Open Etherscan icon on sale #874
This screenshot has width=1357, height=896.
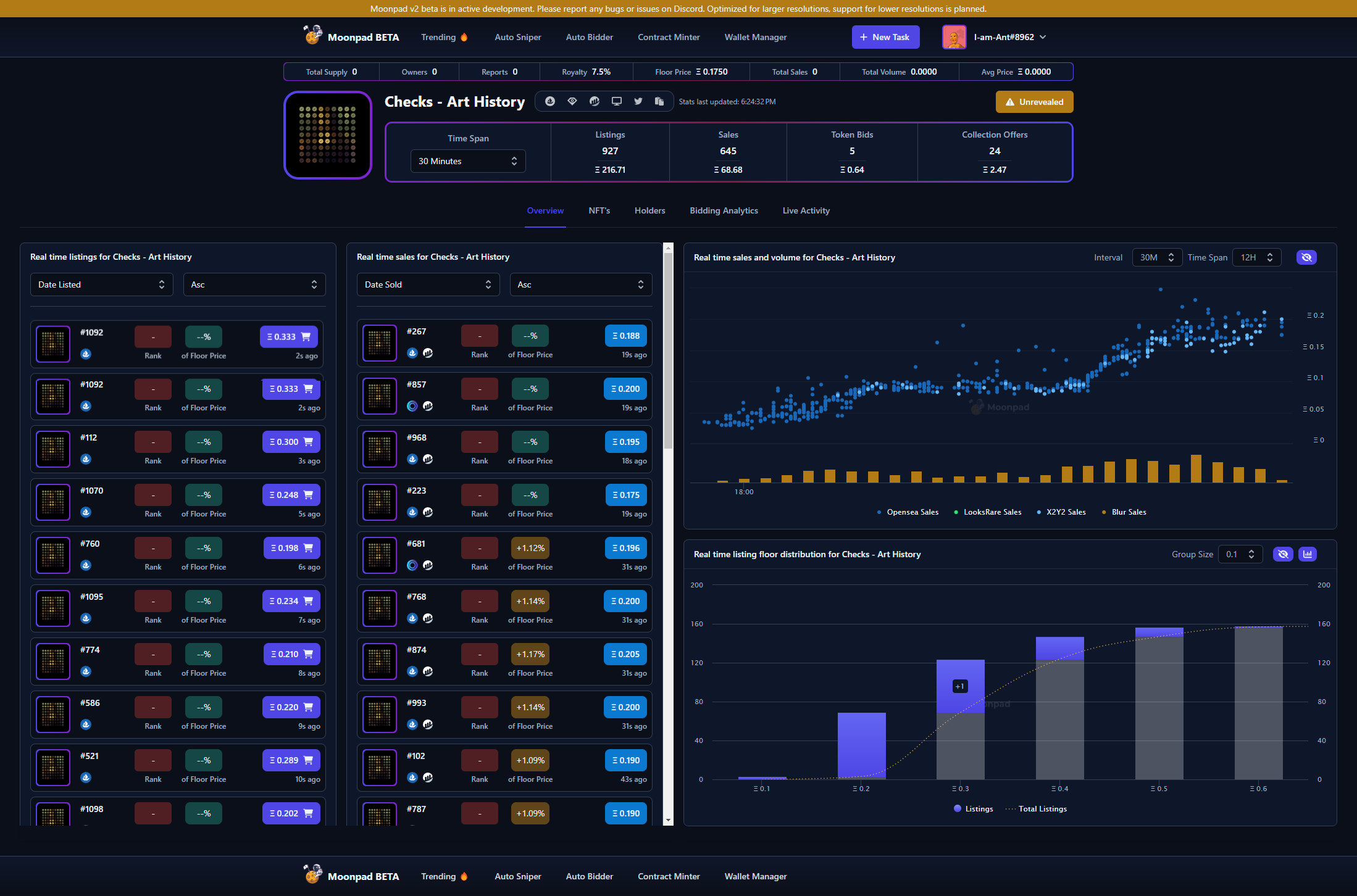[428, 671]
